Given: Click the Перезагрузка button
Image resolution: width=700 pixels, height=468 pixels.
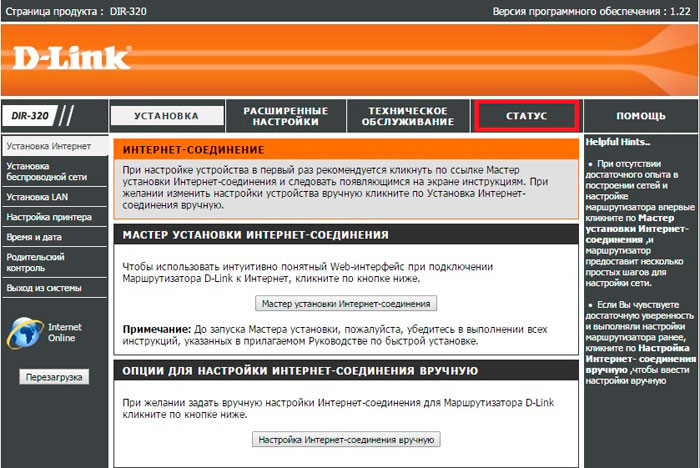Looking at the screenshot, I should 54,377.
